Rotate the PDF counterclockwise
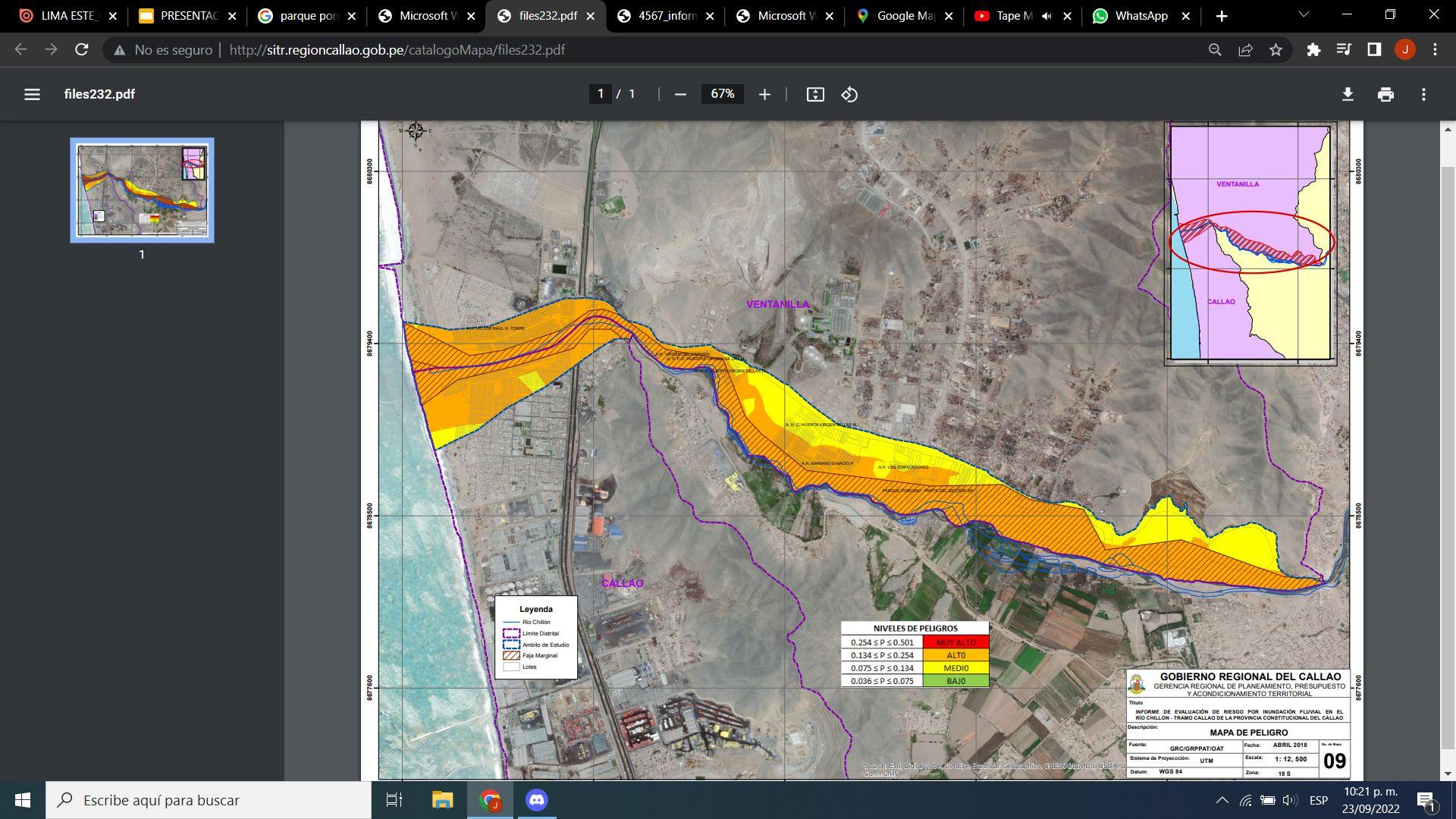Image resolution: width=1456 pixels, height=819 pixels. click(849, 94)
